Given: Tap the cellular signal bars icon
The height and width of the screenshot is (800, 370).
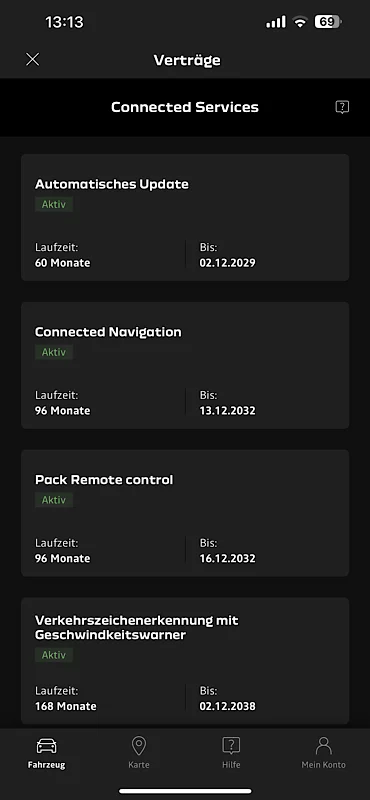Looking at the screenshot, I should pyautogui.click(x=276, y=22).
